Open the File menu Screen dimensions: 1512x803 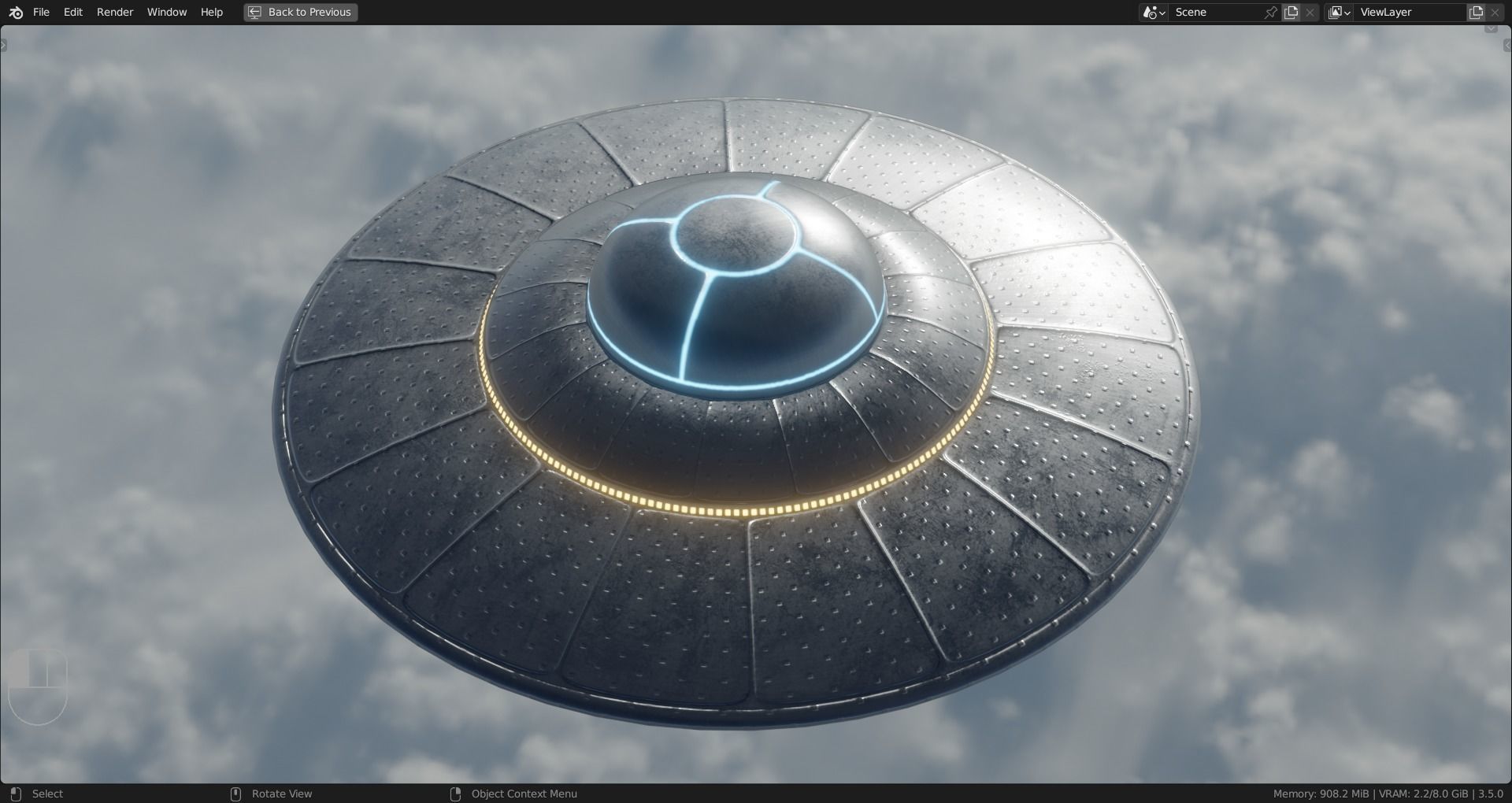click(41, 12)
